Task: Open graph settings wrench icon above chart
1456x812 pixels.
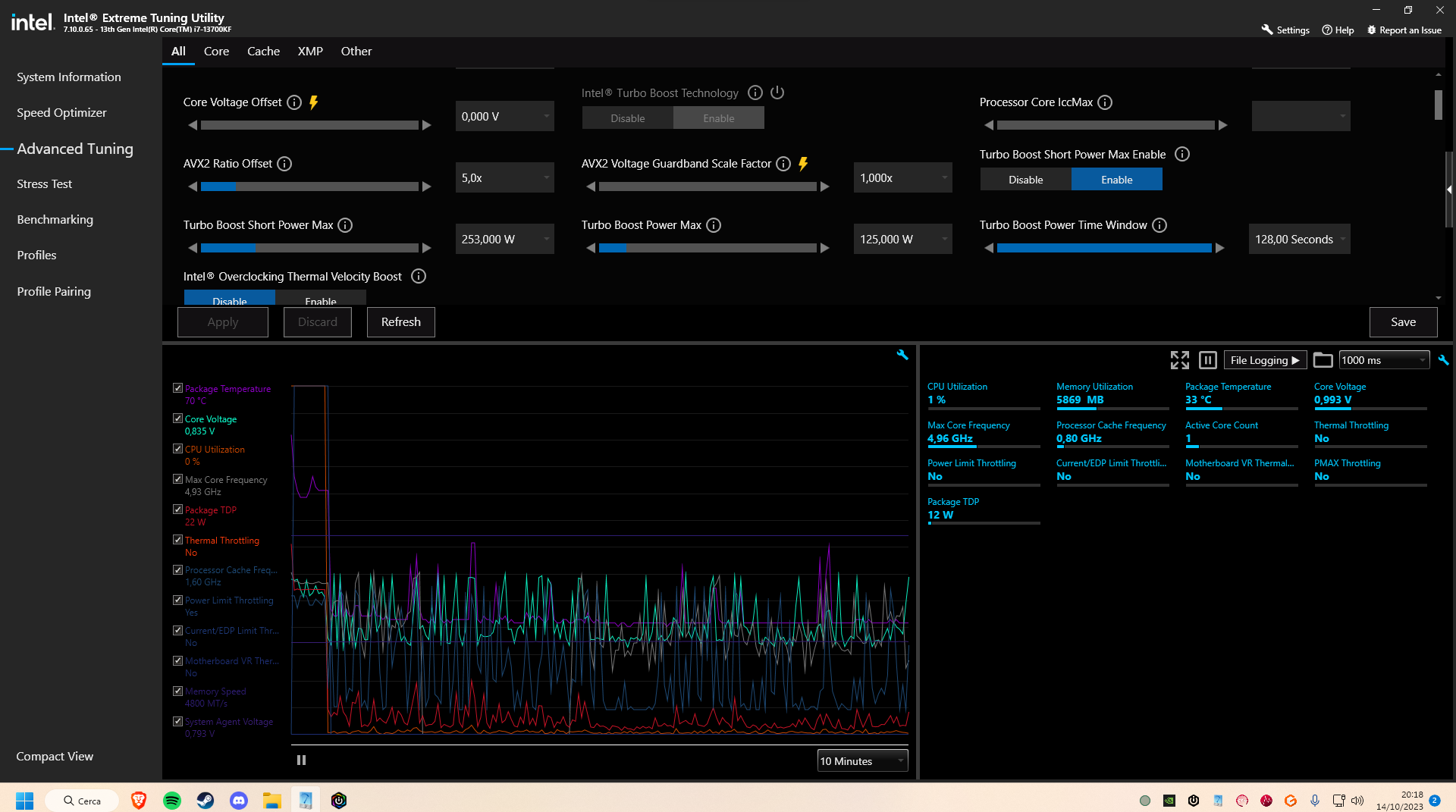Action: pos(902,355)
